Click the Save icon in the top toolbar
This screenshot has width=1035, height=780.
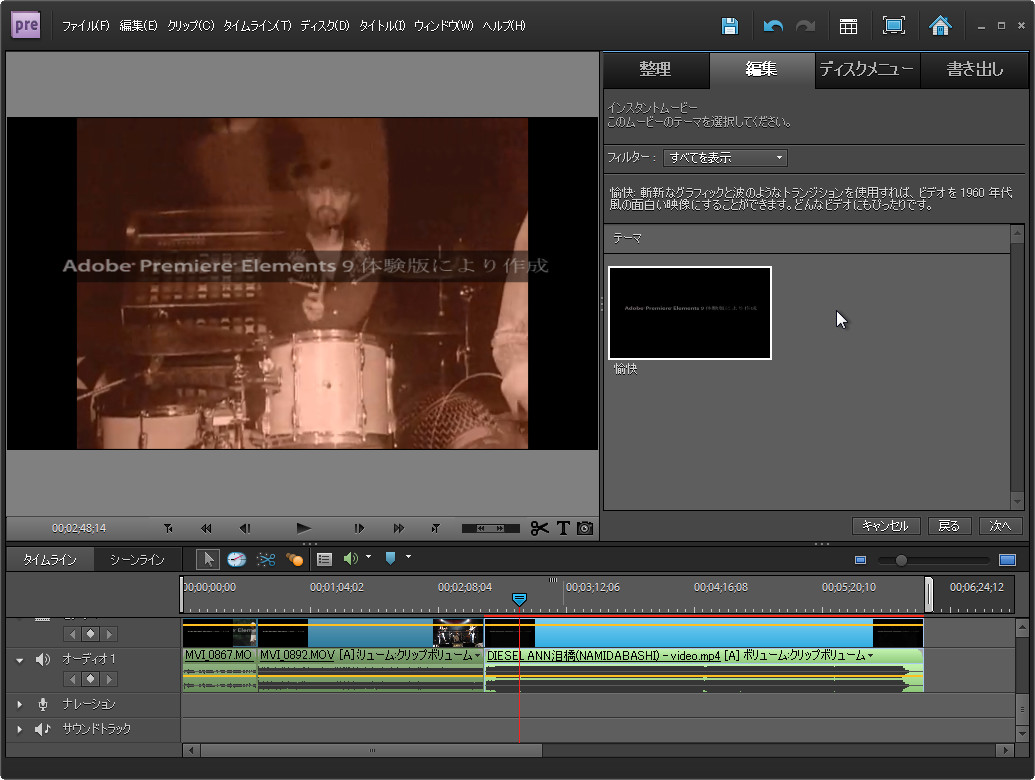click(729, 26)
